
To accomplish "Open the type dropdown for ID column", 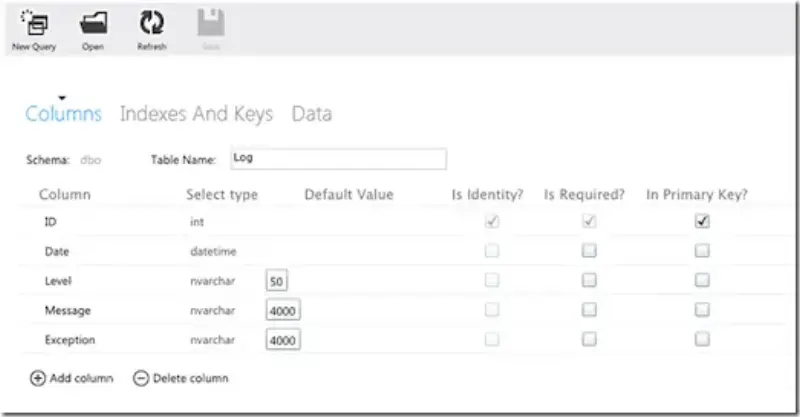I will point(197,222).
